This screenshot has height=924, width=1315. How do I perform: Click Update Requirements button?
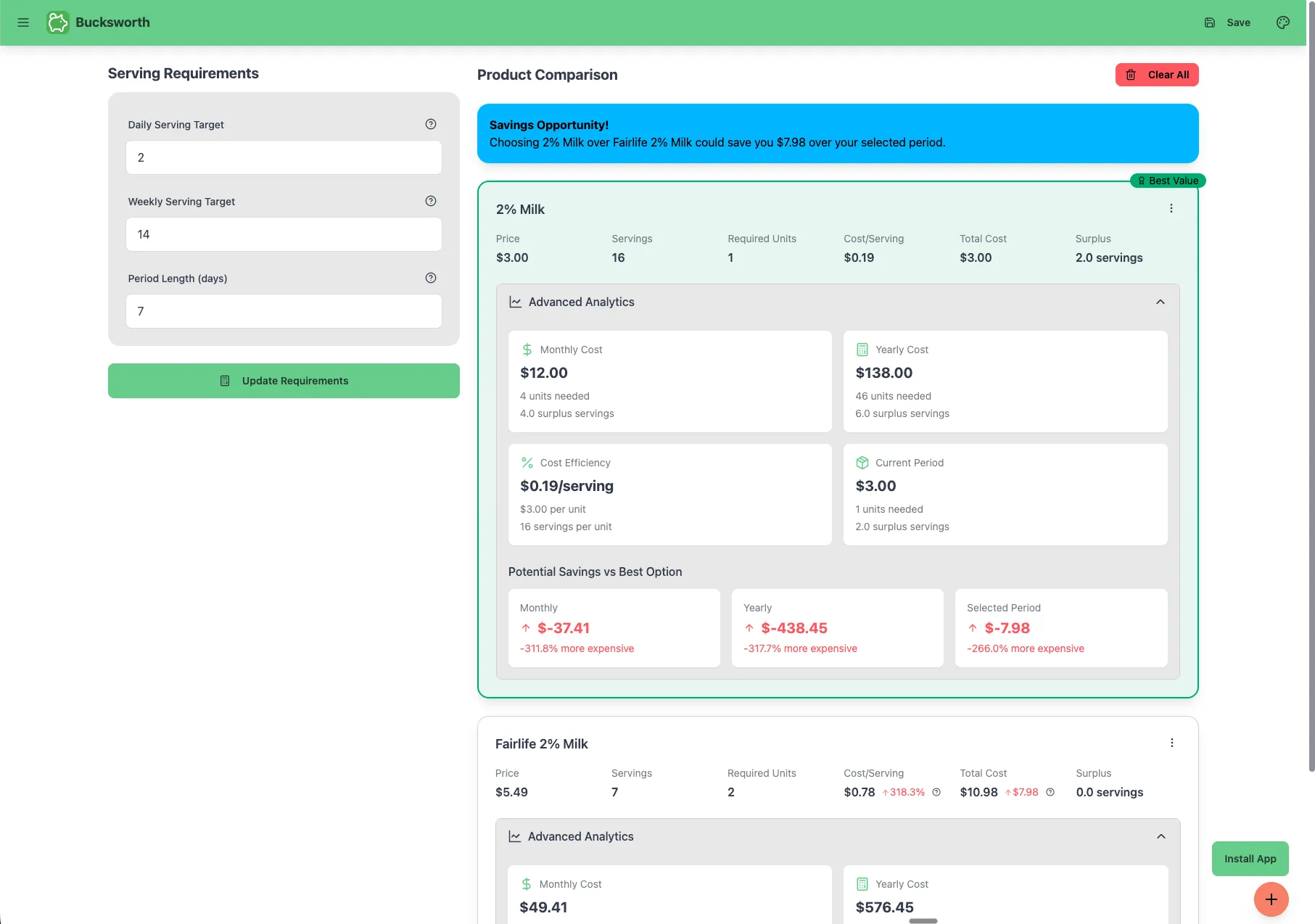(x=284, y=381)
